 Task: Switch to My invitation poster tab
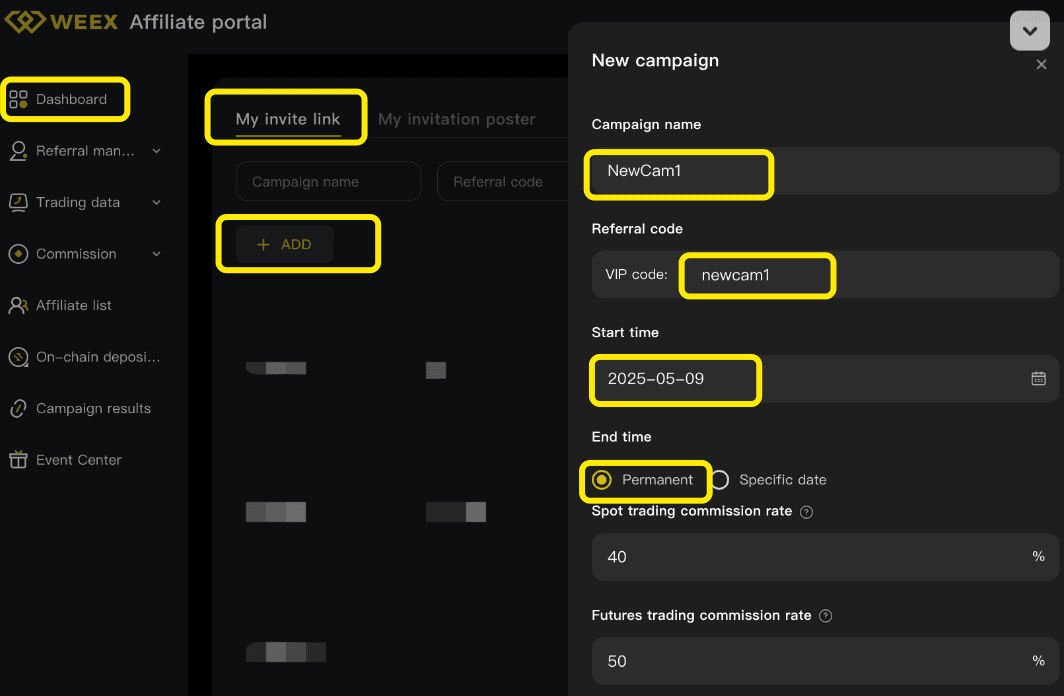[x=457, y=119]
